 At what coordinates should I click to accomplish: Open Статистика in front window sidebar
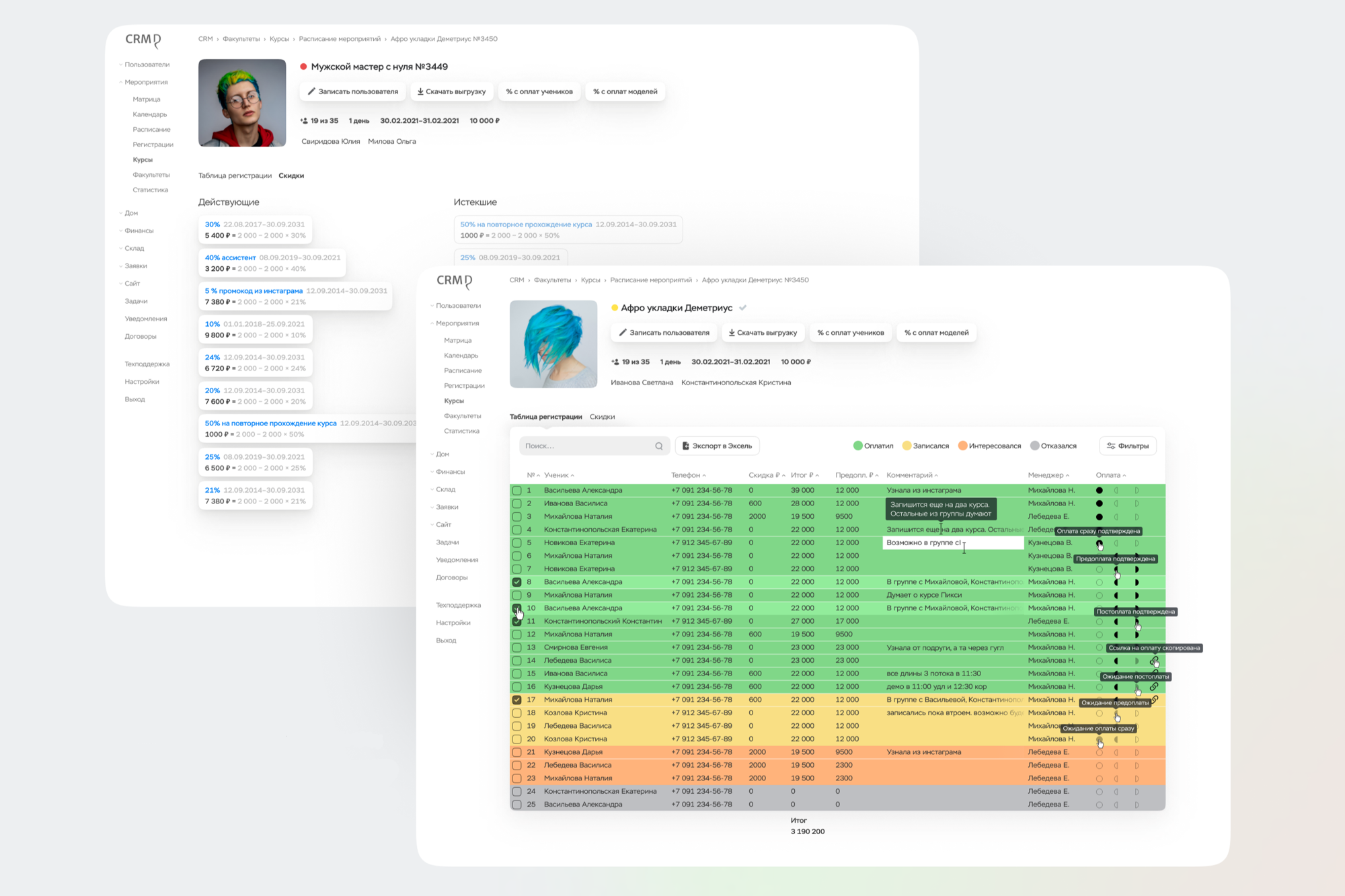point(461,431)
